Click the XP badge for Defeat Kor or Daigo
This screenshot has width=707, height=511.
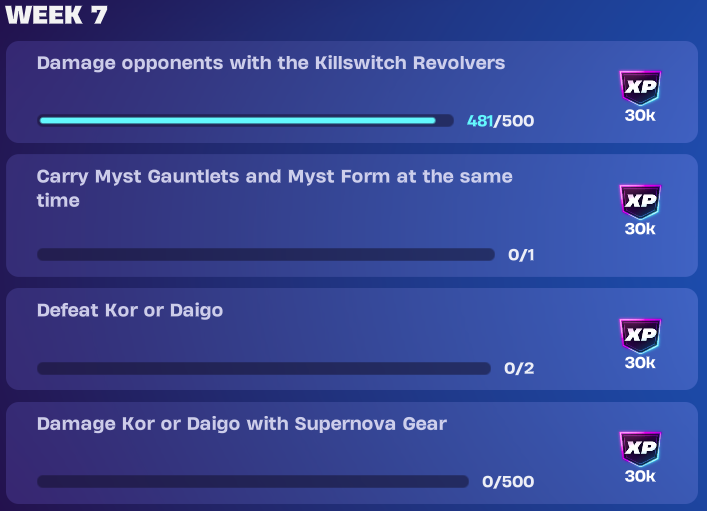pyautogui.click(x=640, y=335)
